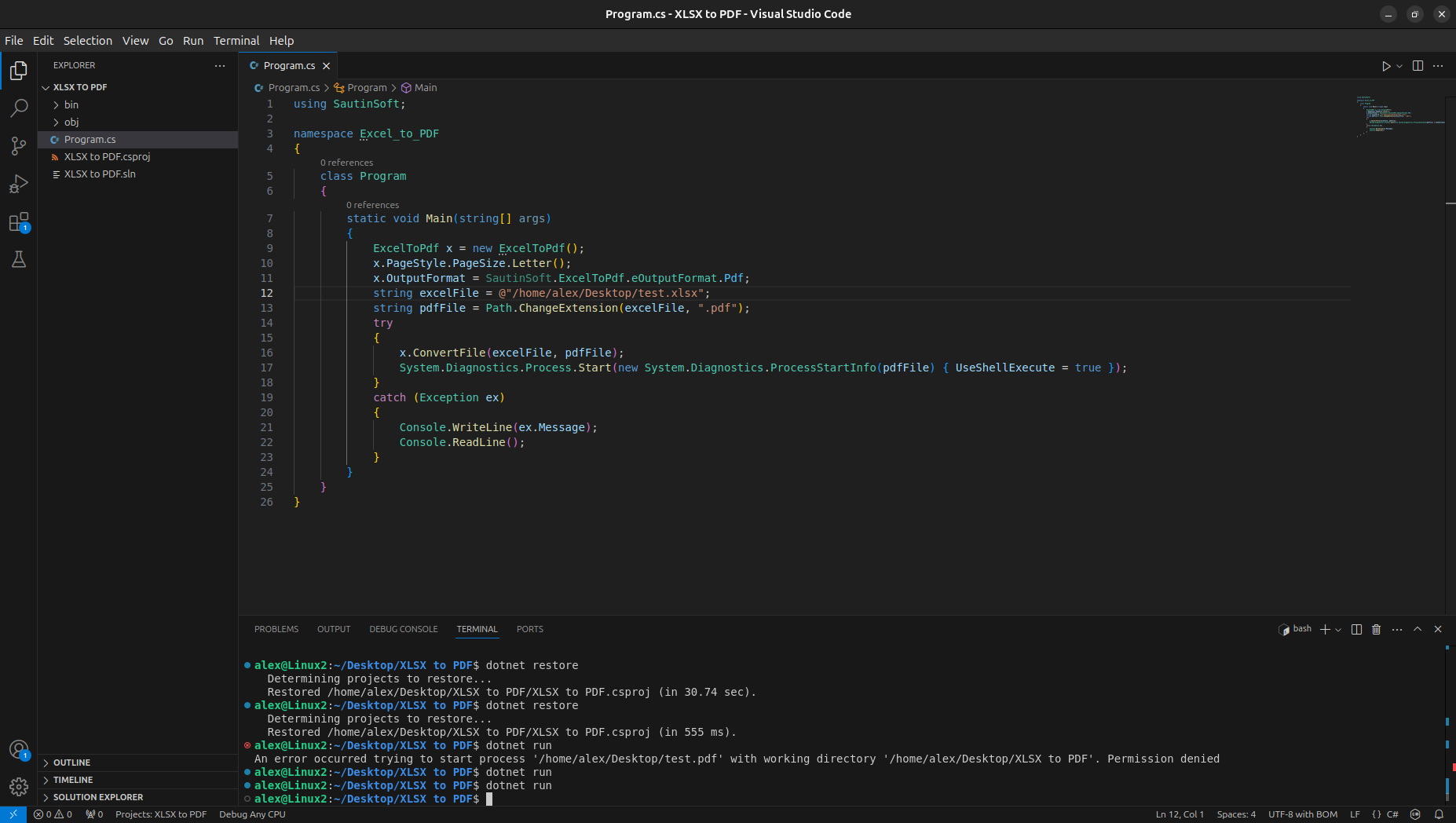Open XLSX to PDF.csproj file

107,156
